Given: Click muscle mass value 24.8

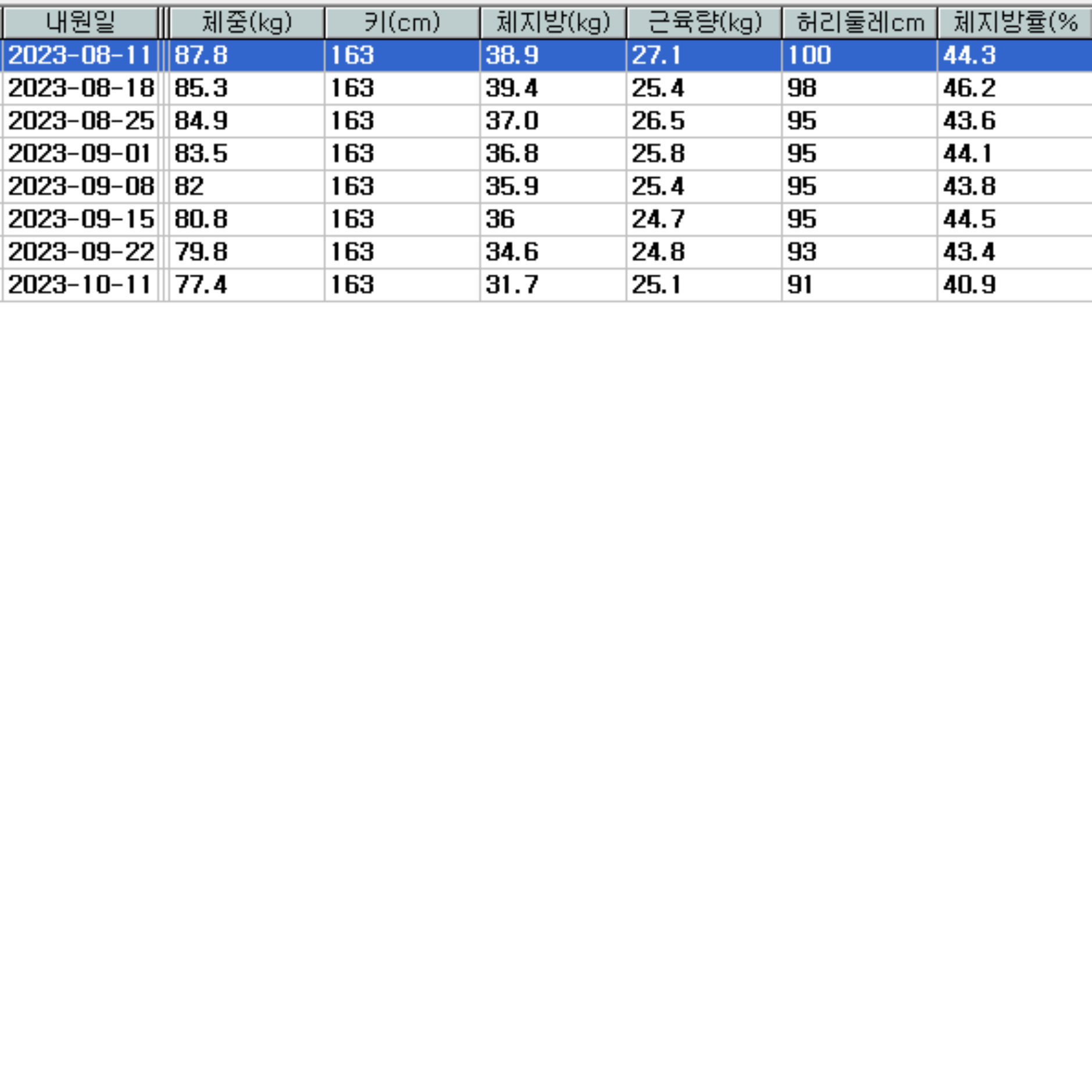Looking at the screenshot, I should click(658, 252).
